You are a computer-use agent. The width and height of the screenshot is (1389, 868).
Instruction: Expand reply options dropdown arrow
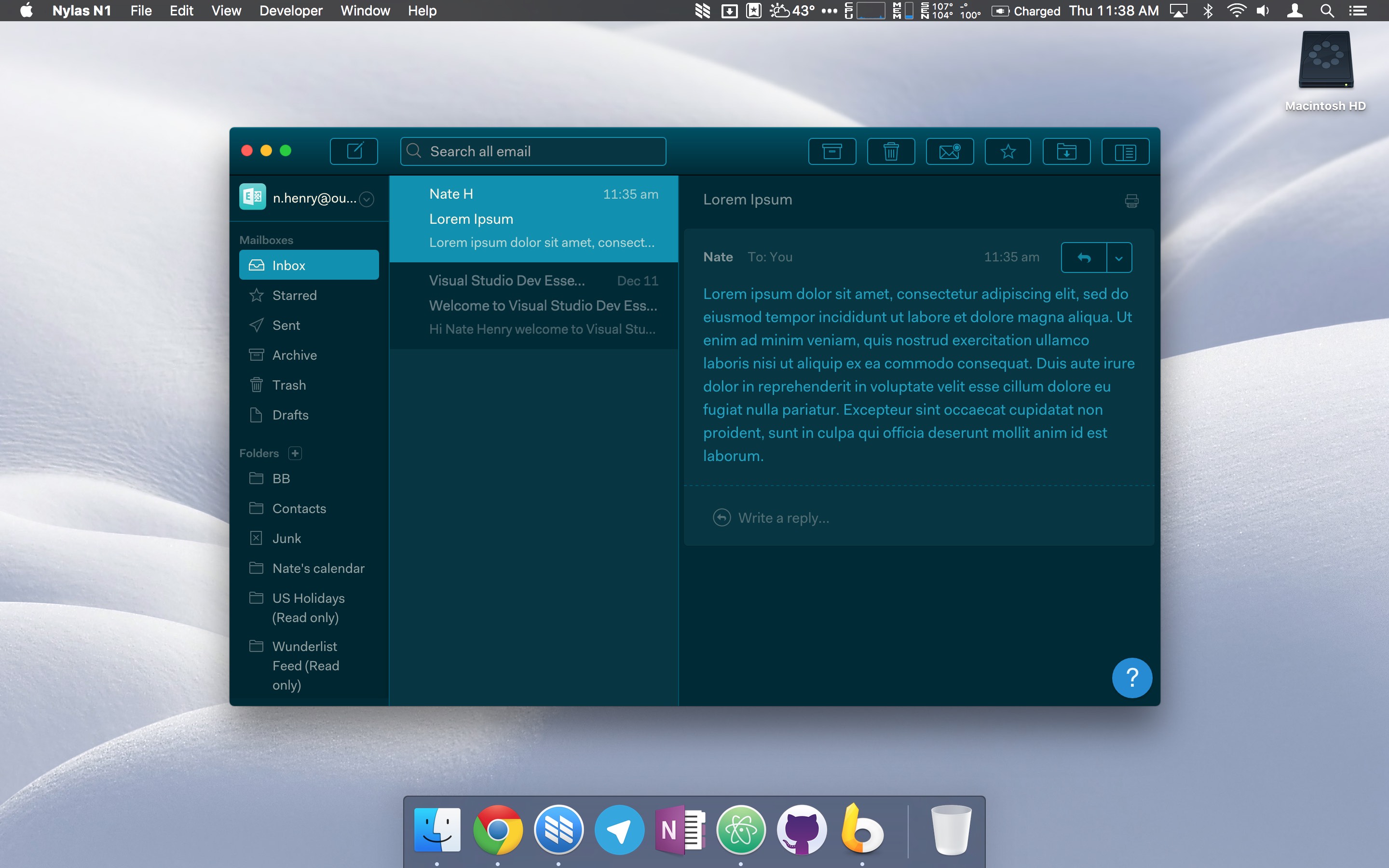pyautogui.click(x=1118, y=258)
